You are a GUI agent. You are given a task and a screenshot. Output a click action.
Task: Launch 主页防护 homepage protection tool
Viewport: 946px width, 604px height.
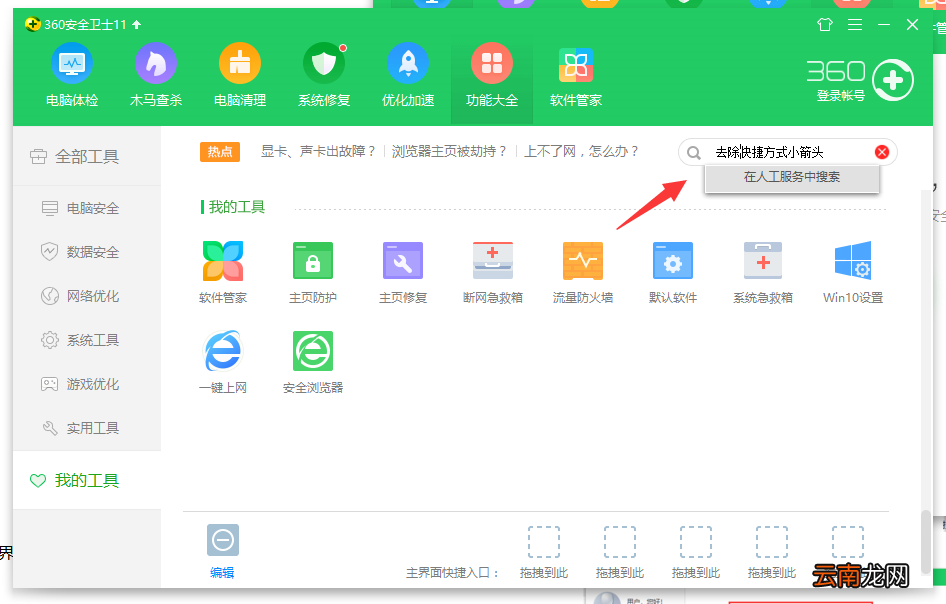point(313,272)
